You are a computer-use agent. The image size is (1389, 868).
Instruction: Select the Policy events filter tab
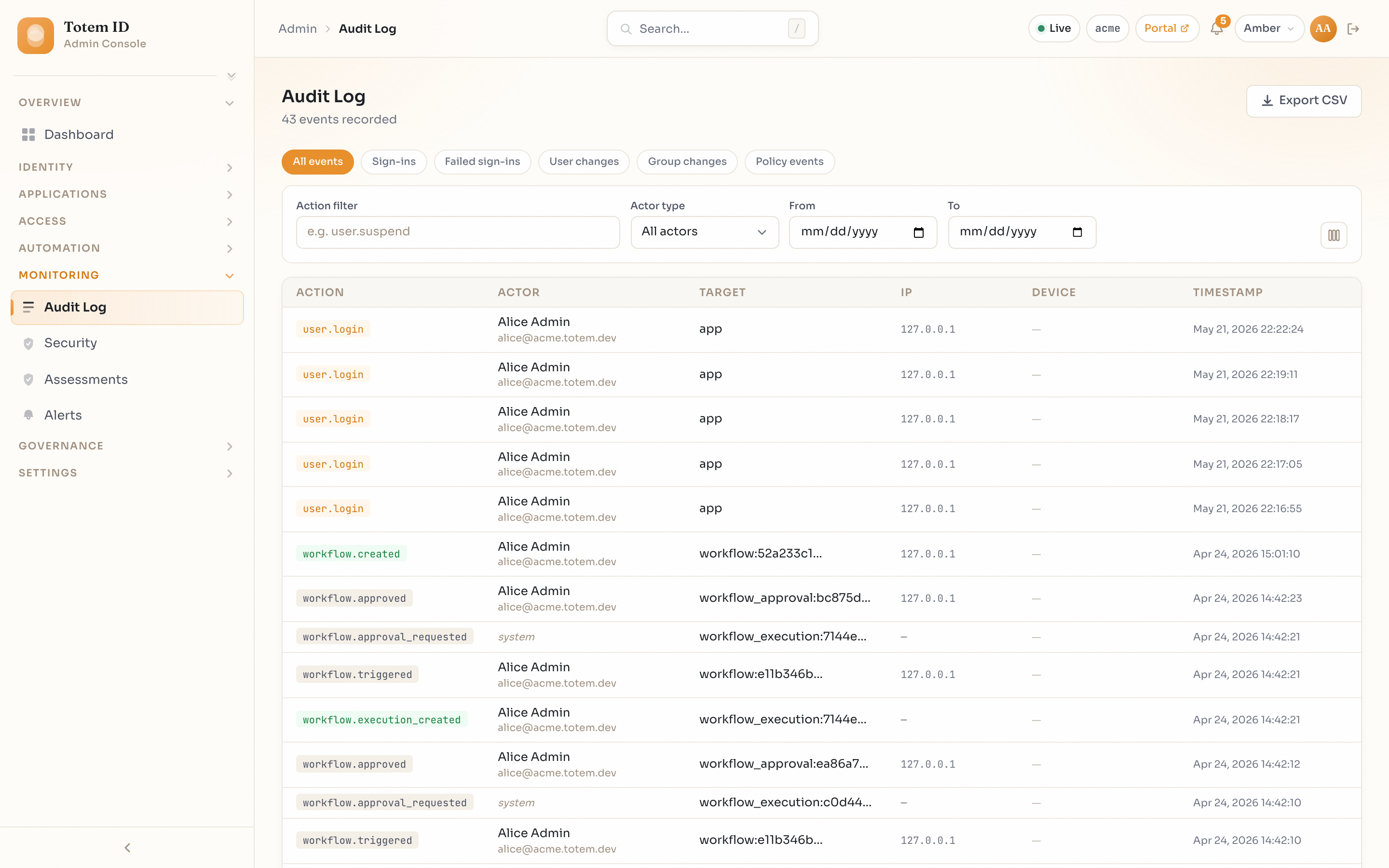pos(789,162)
